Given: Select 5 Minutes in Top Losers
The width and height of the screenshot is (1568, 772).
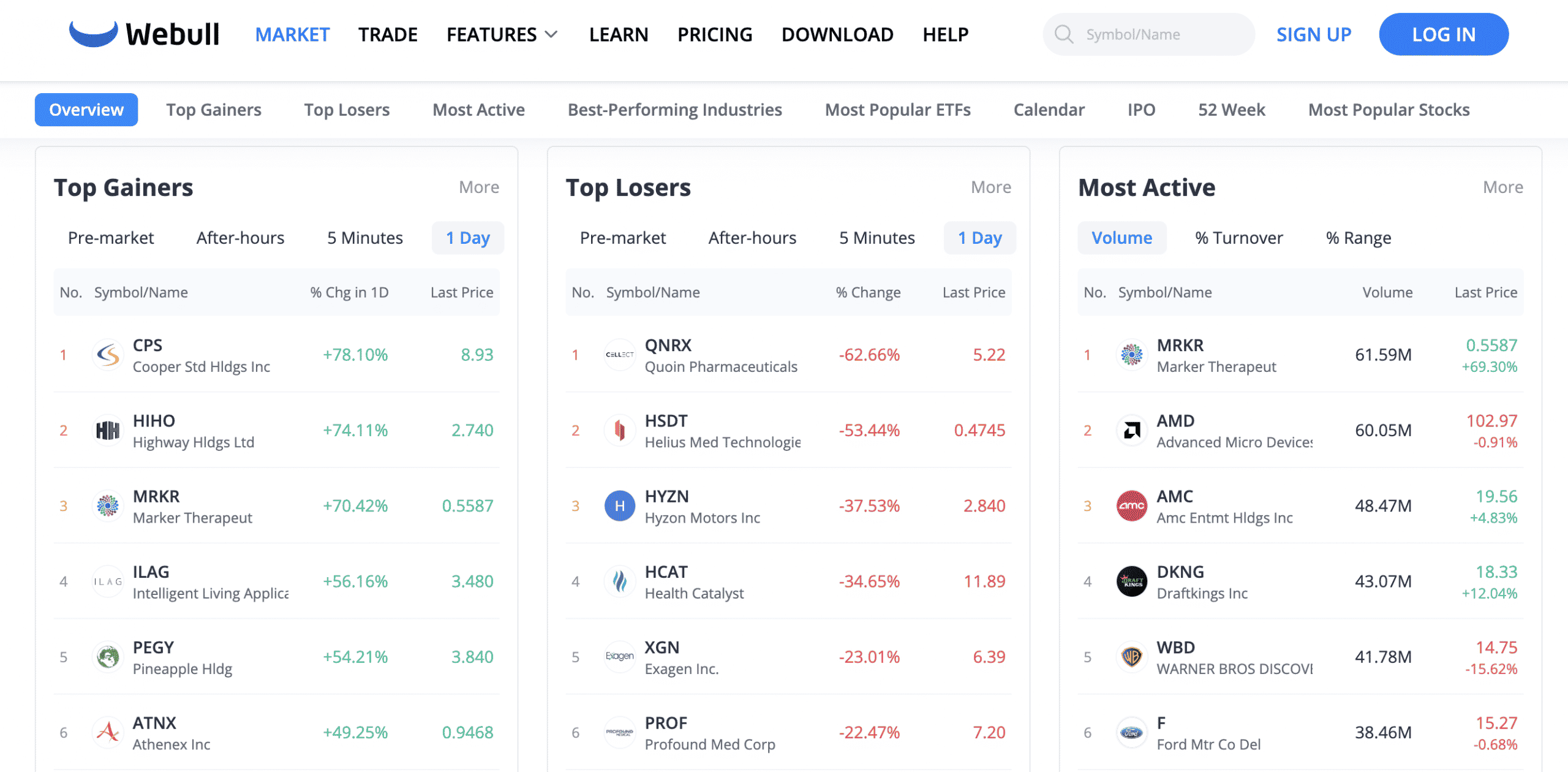Looking at the screenshot, I should [x=877, y=238].
